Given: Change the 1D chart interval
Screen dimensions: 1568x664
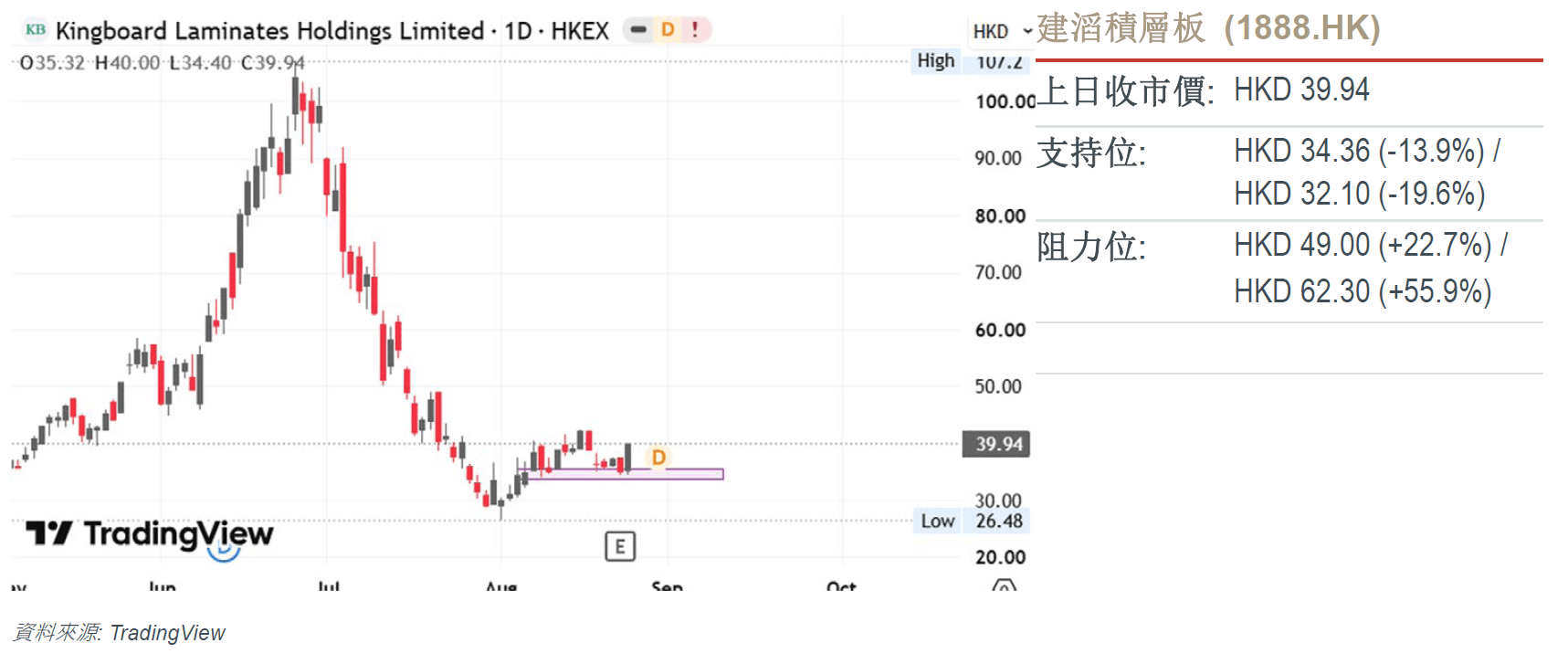Looking at the screenshot, I should click(518, 31).
